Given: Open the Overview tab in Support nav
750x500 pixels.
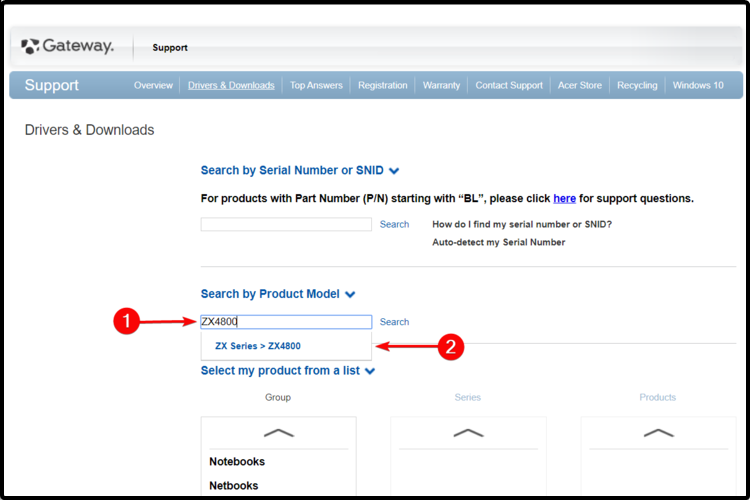Looking at the screenshot, I should (153, 85).
